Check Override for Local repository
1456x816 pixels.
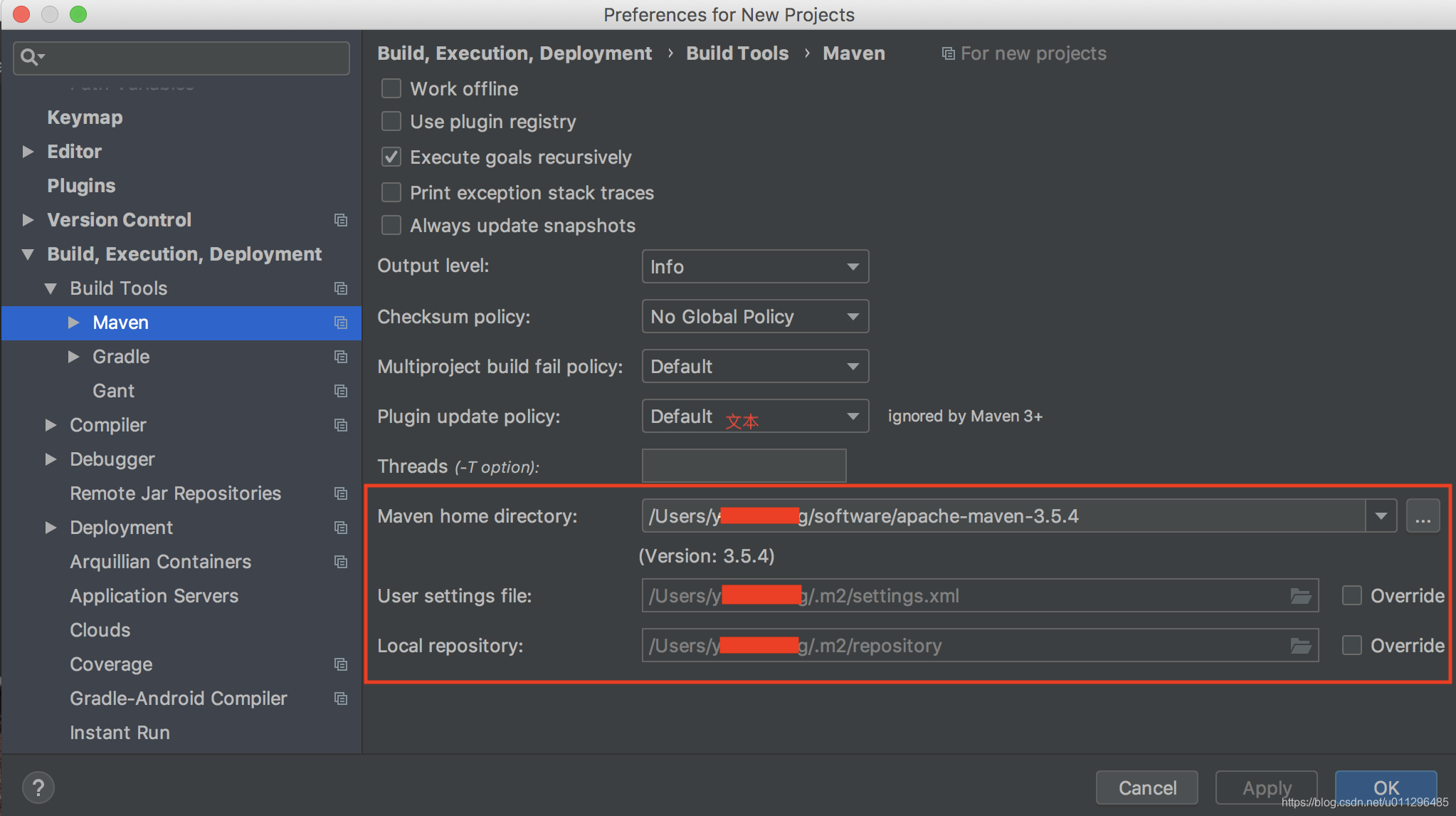coord(1351,645)
